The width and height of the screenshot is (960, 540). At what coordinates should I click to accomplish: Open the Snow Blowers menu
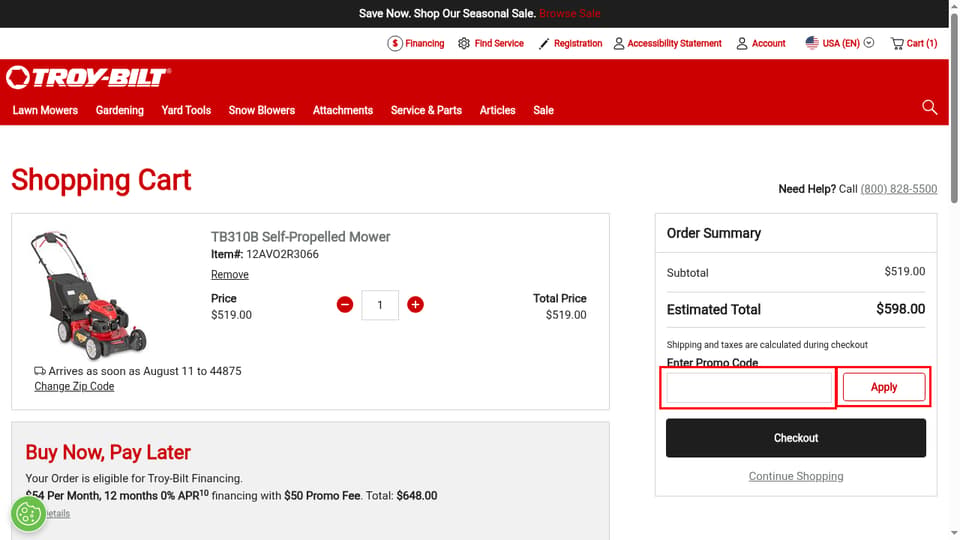click(x=261, y=110)
